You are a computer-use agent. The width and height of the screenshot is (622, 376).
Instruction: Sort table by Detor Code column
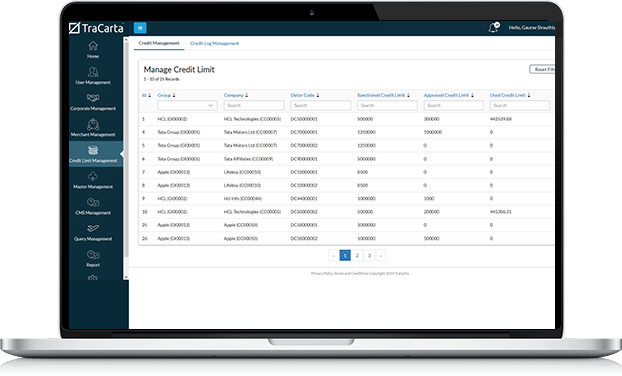[x=305, y=95]
